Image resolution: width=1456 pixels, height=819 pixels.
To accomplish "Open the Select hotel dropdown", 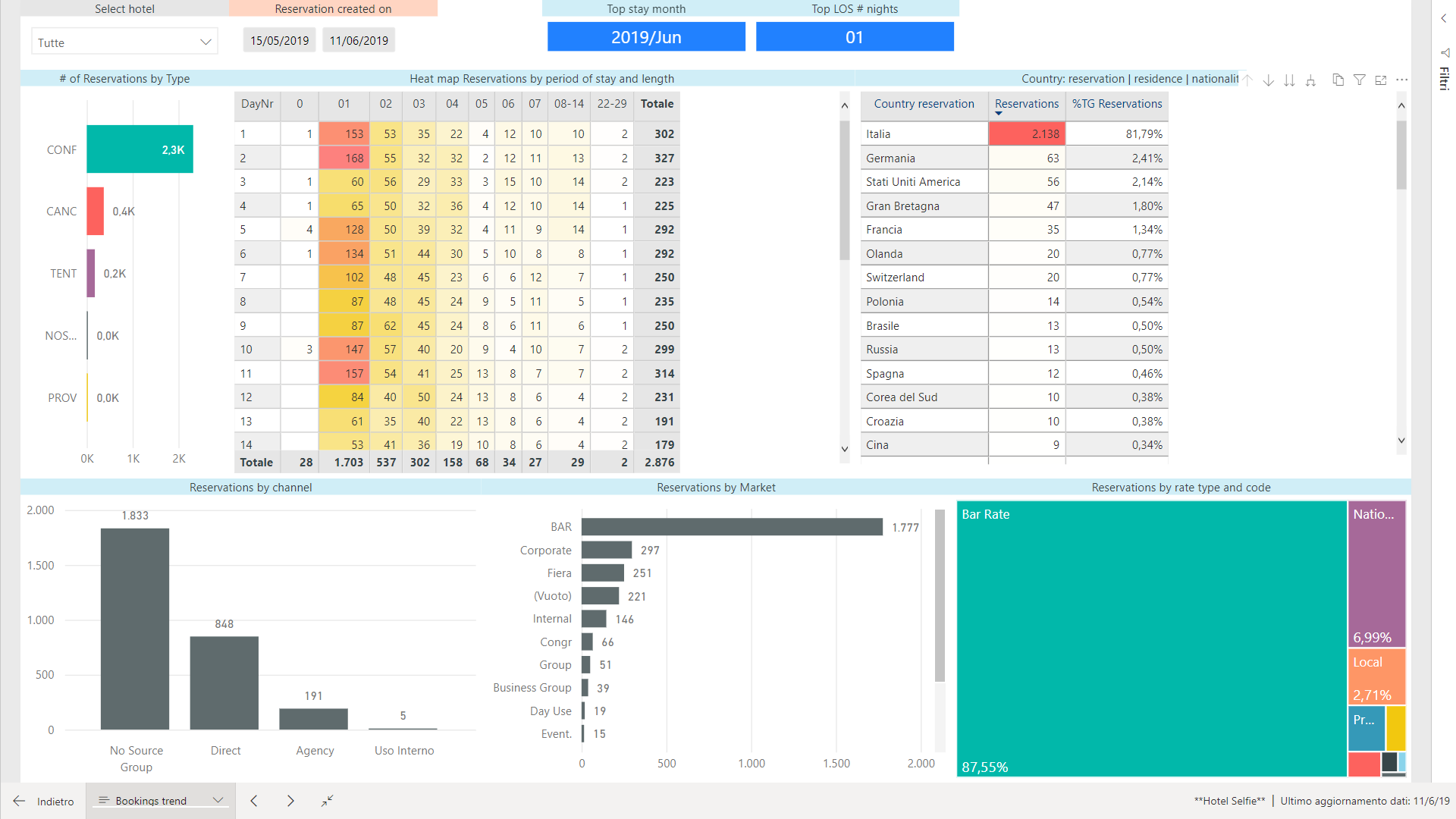I will (124, 42).
